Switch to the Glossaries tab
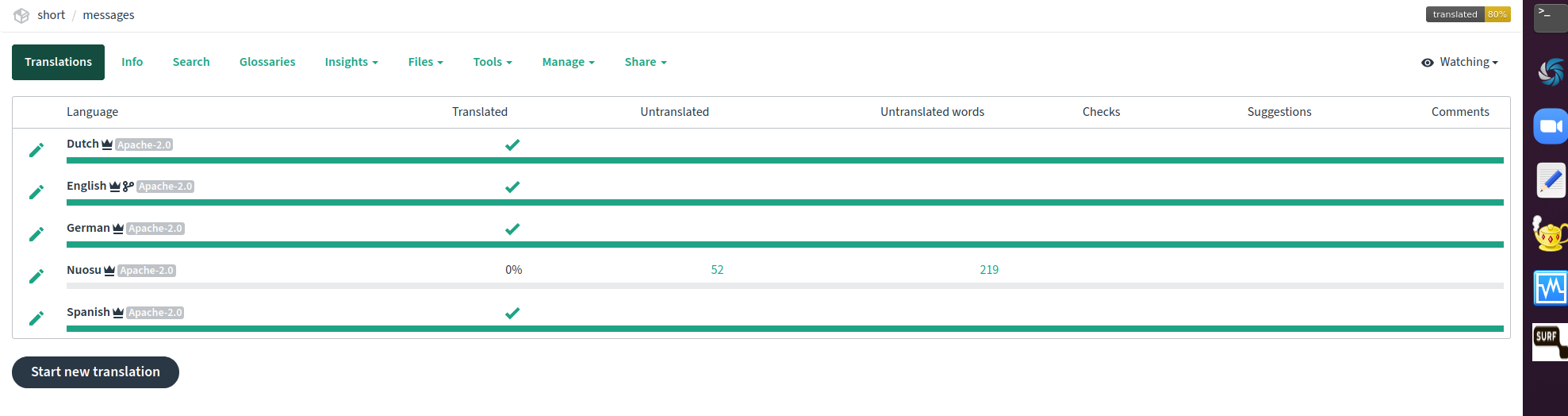This screenshot has height=416, width=1568. pyautogui.click(x=267, y=62)
